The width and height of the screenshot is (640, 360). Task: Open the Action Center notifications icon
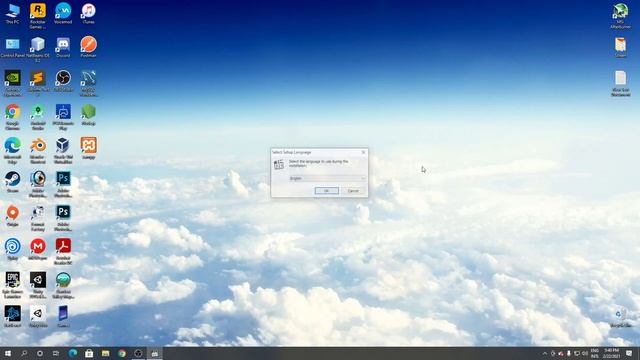629,353
